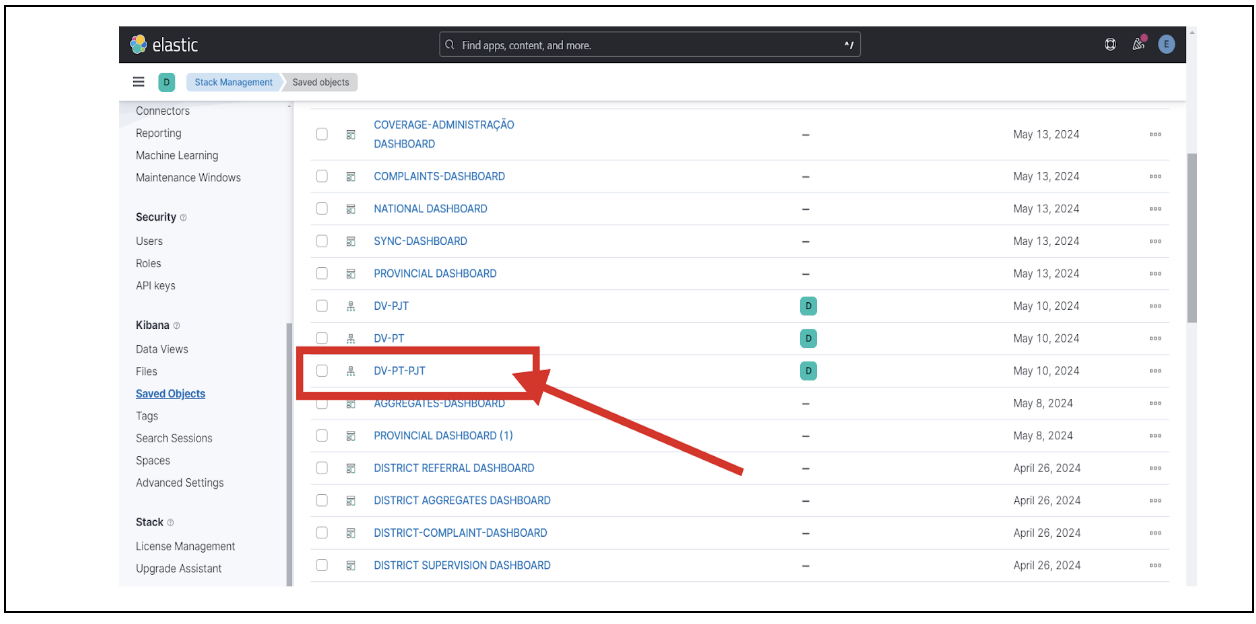Screen dimensions: 1256x624
Task: Open actions menu for DV-PJT
Action: (1155, 306)
